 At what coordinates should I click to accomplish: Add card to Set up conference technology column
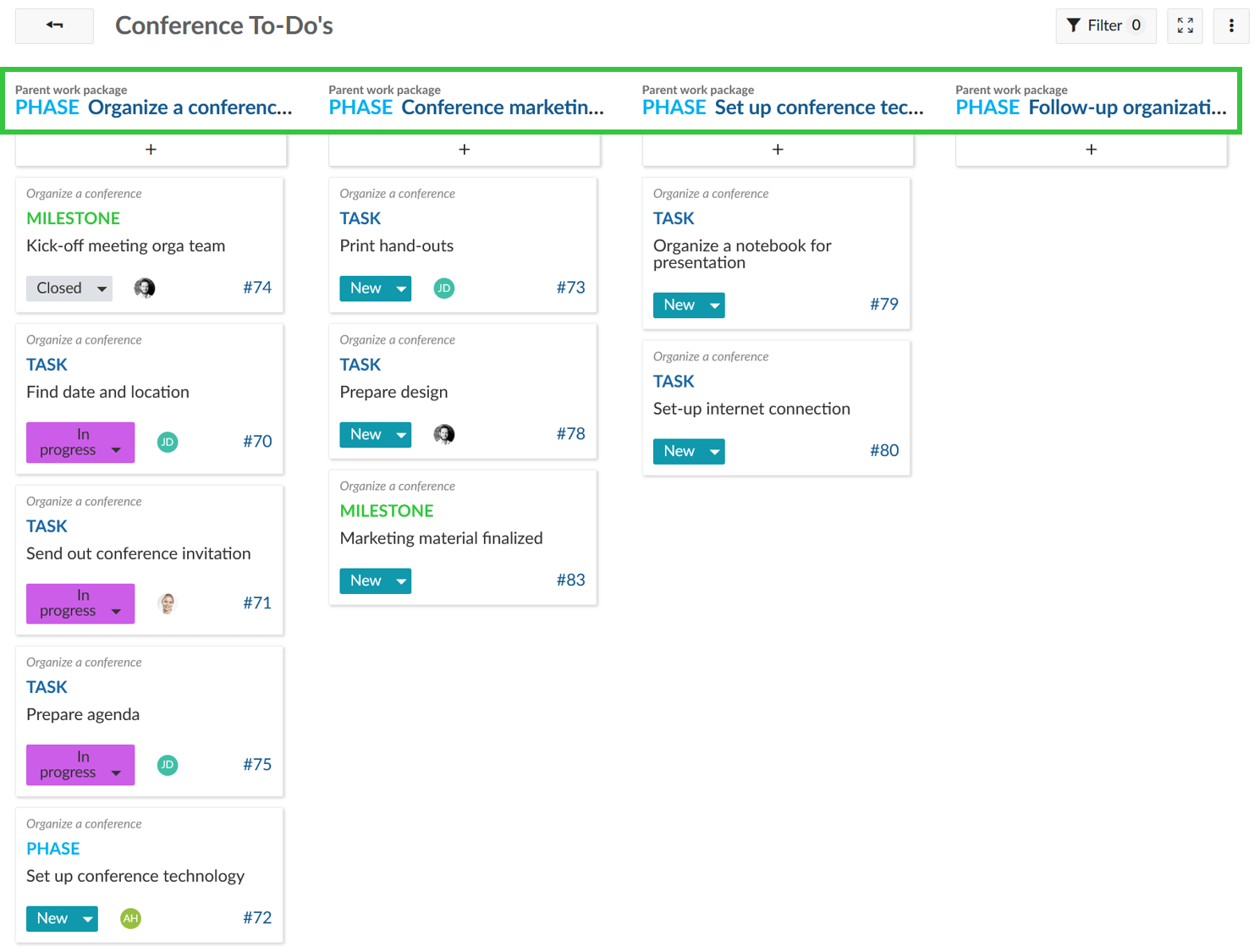click(x=778, y=150)
